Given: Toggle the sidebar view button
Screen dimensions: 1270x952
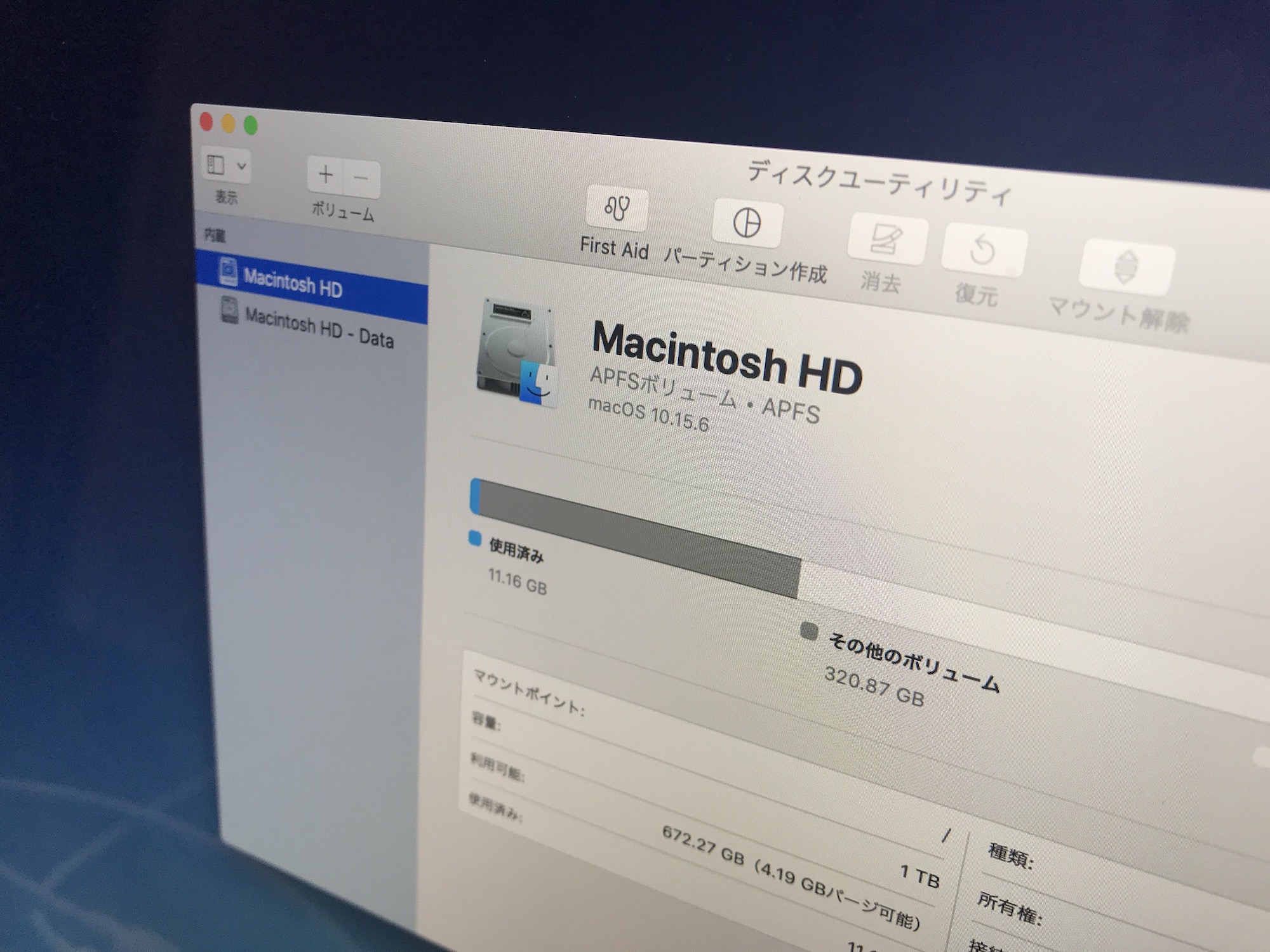Looking at the screenshot, I should (217, 164).
